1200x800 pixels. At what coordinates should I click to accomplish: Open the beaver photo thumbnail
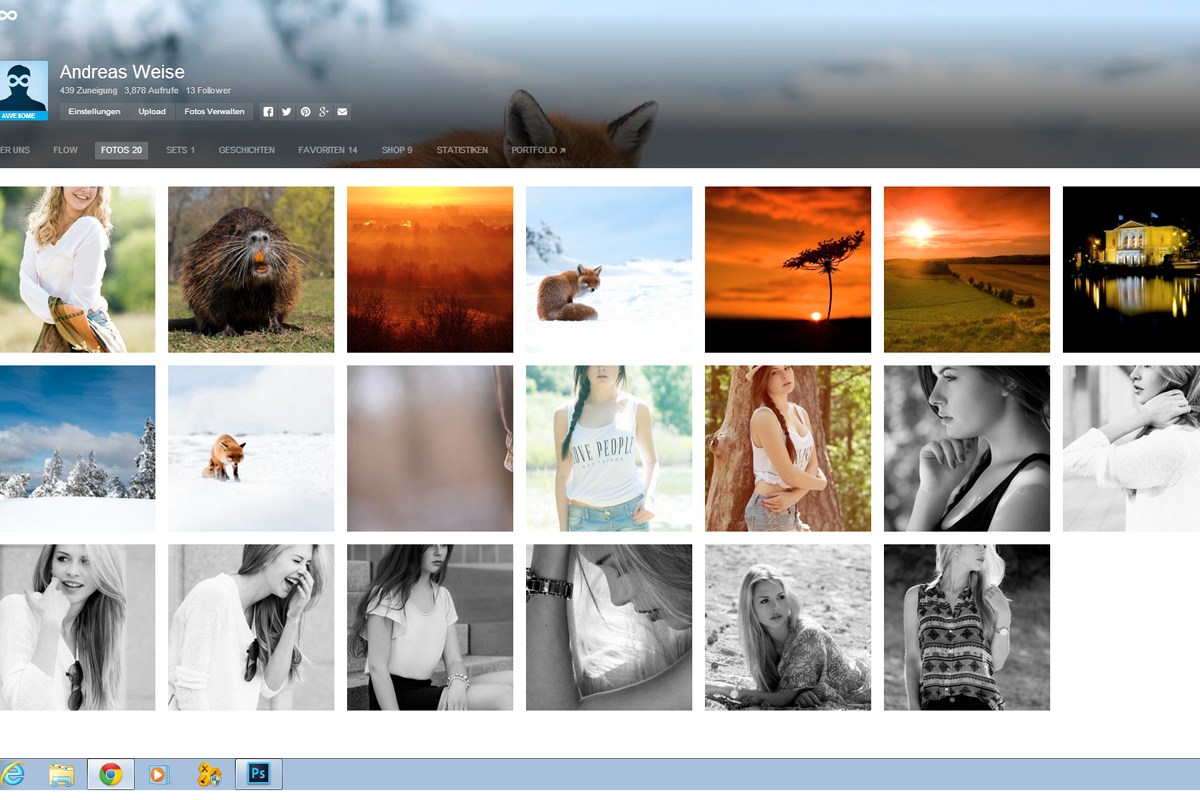[x=251, y=269]
